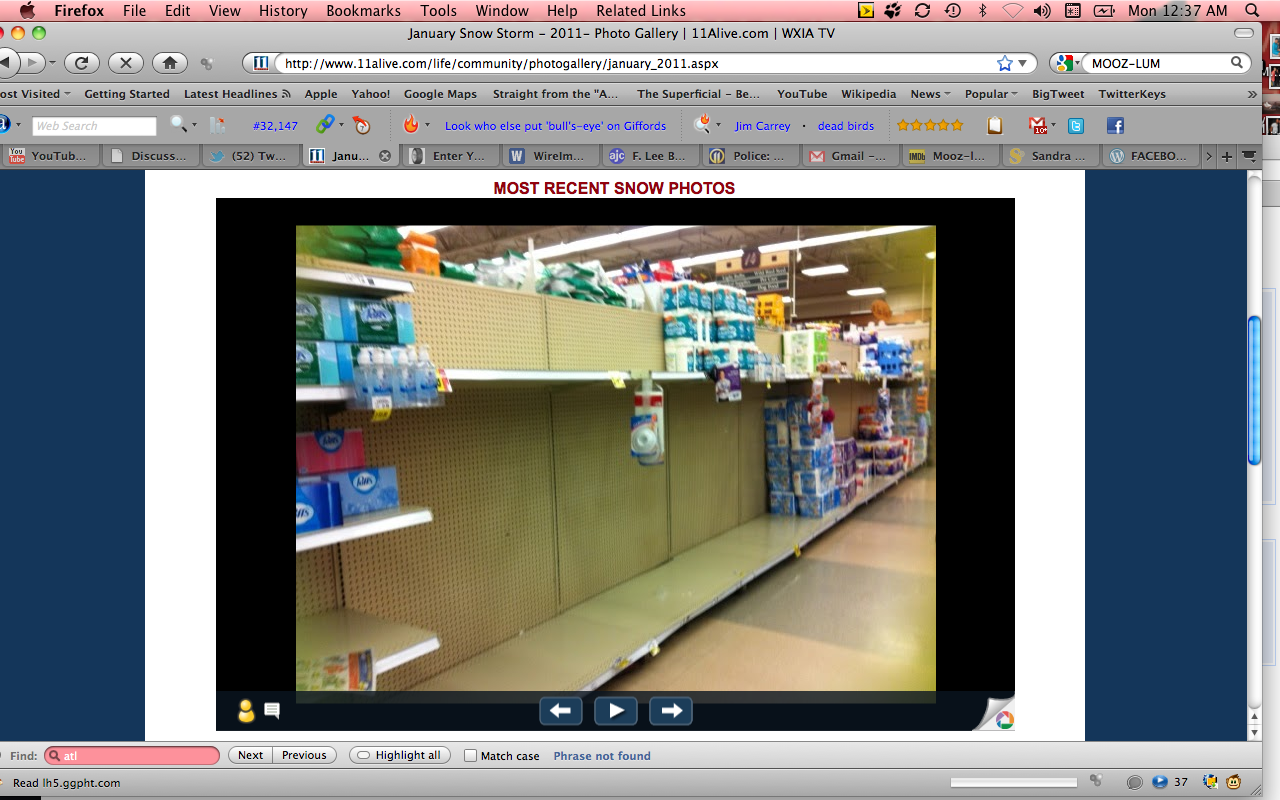Open the Twitter icon in the toolbar

1076,126
